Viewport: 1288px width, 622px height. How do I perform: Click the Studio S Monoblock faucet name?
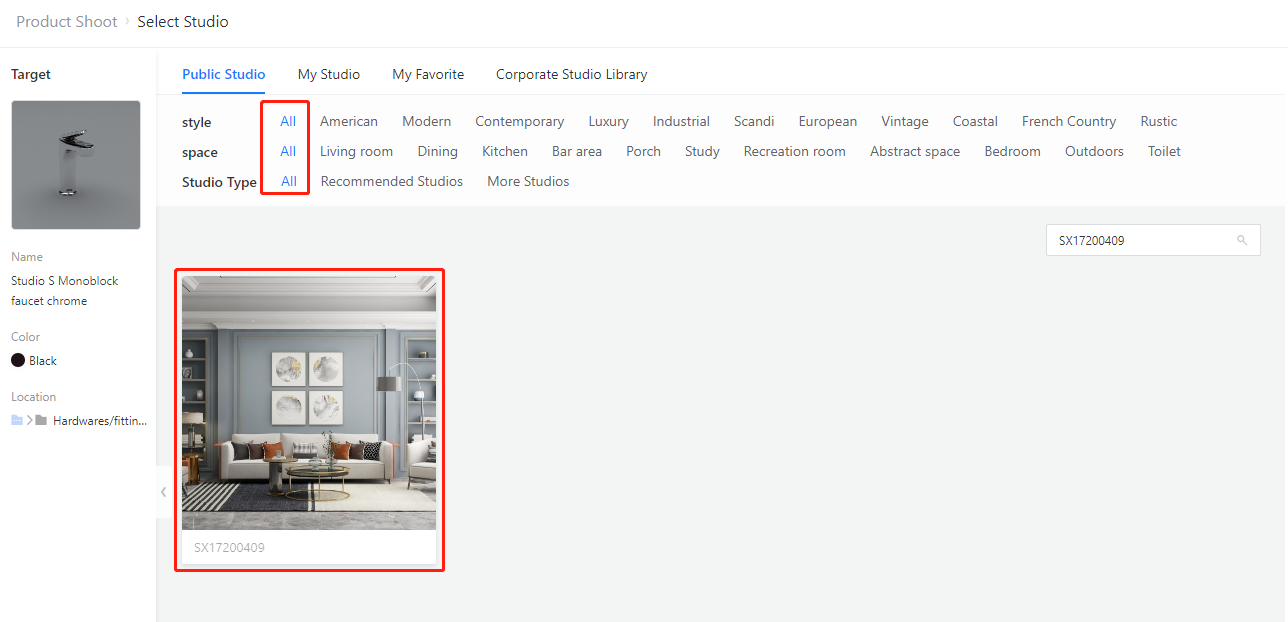65,291
